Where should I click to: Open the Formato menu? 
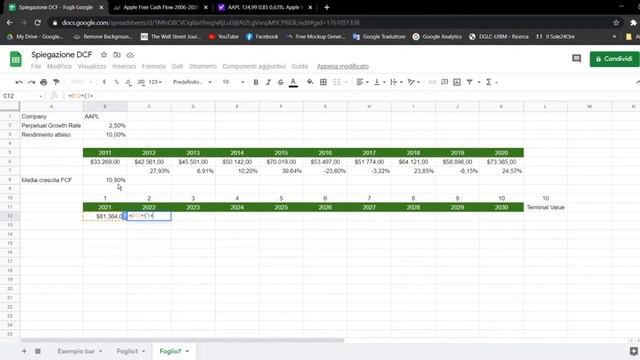click(x=154, y=66)
